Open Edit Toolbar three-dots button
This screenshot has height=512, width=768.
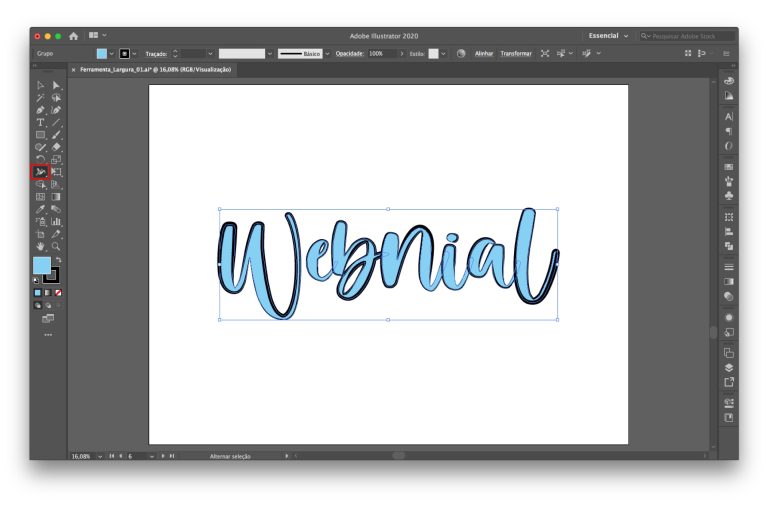click(x=48, y=335)
